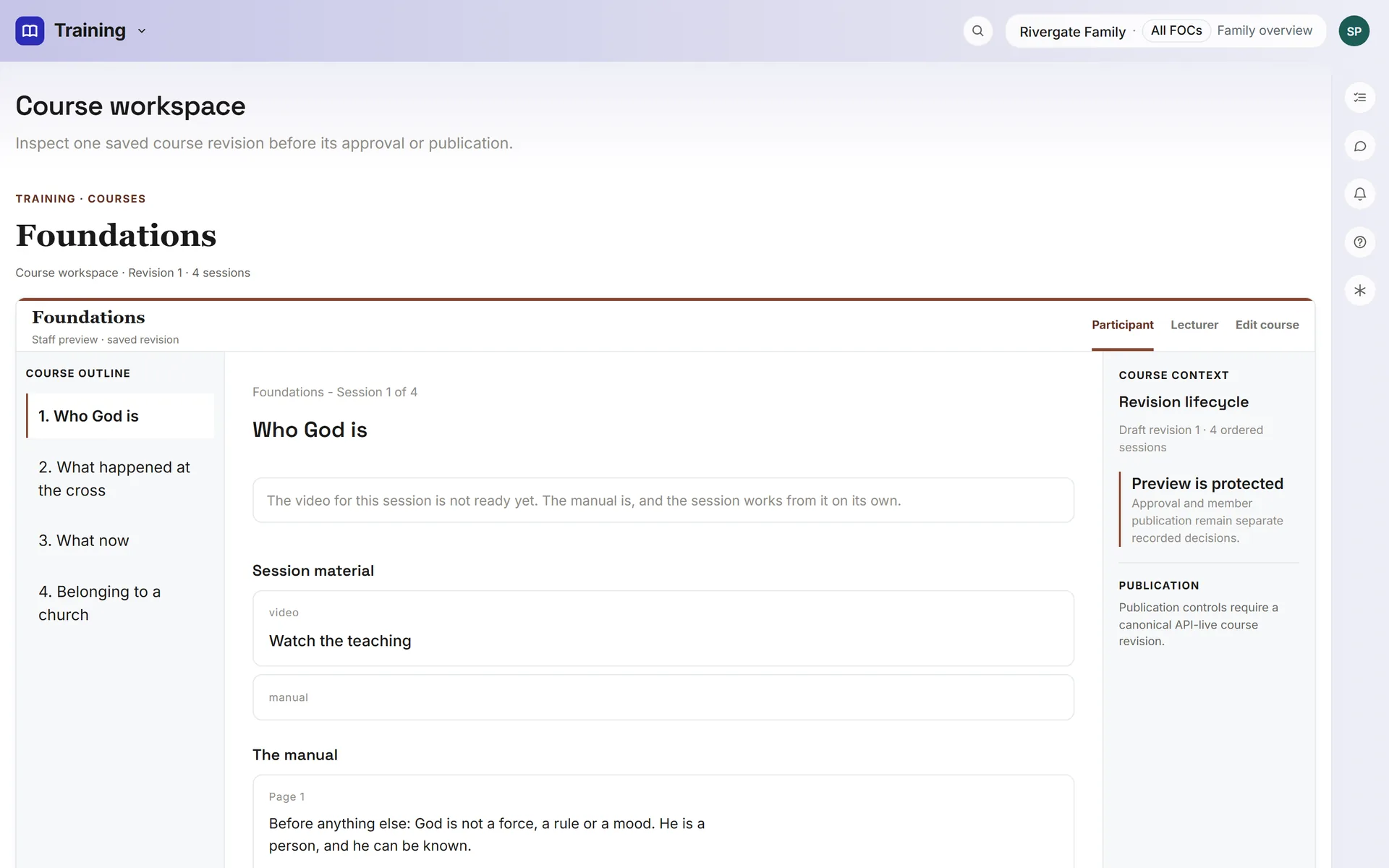Screen dimensions: 1389x868
Task: Open the Edit course tab
Action: (1267, 325)
